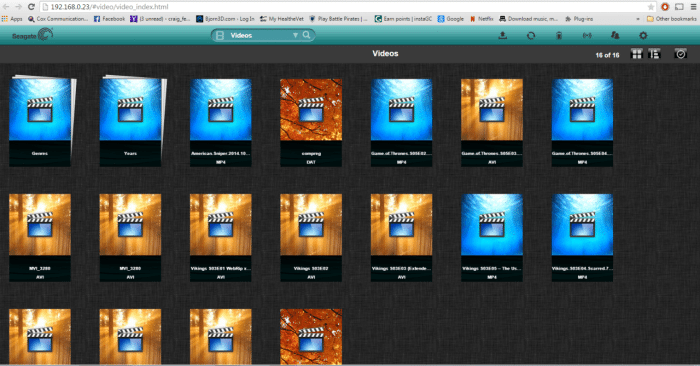Click the refresh sync icon
The image size is (700, 366).
531,35
